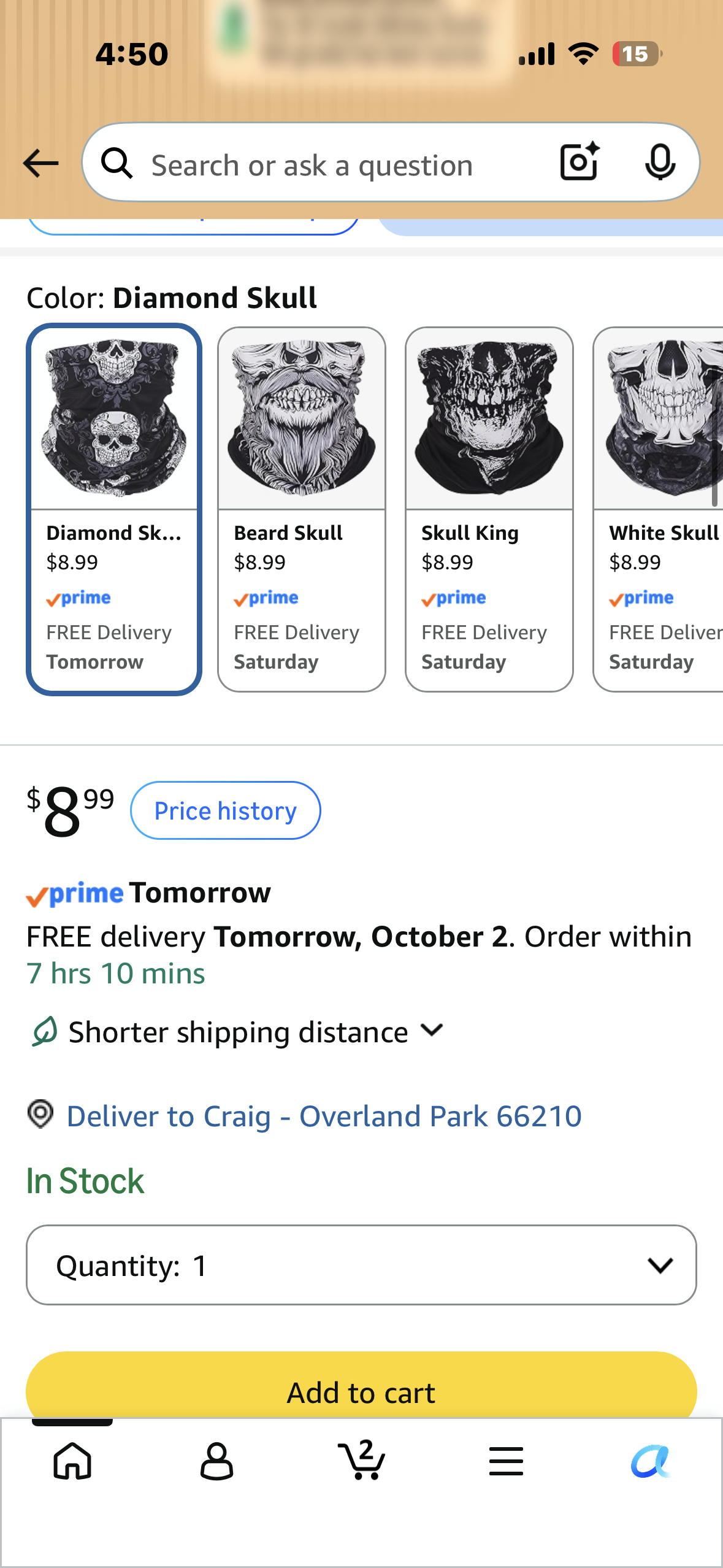This screenshot has height=1568, width=723.
Task: Tap the back arrow icon
Action: coord(40,163)
